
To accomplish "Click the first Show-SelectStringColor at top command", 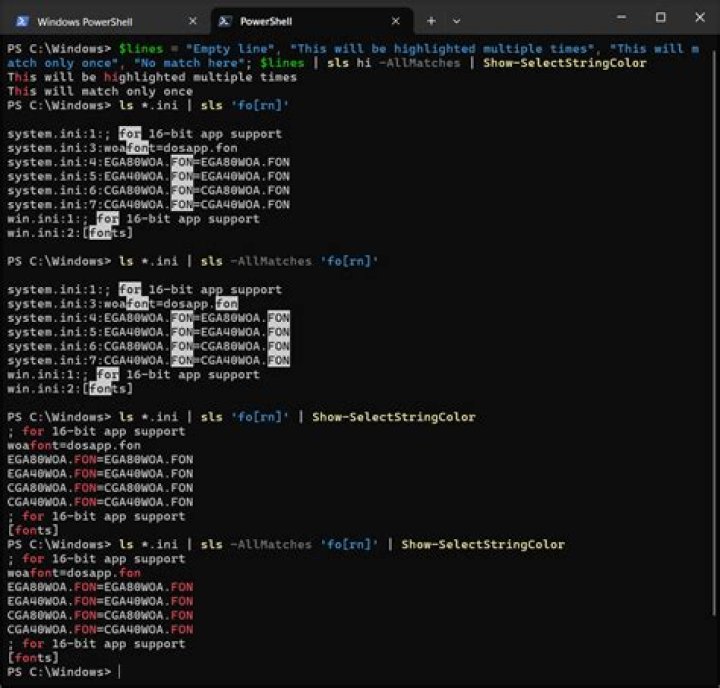I will (x=565, y=63).
